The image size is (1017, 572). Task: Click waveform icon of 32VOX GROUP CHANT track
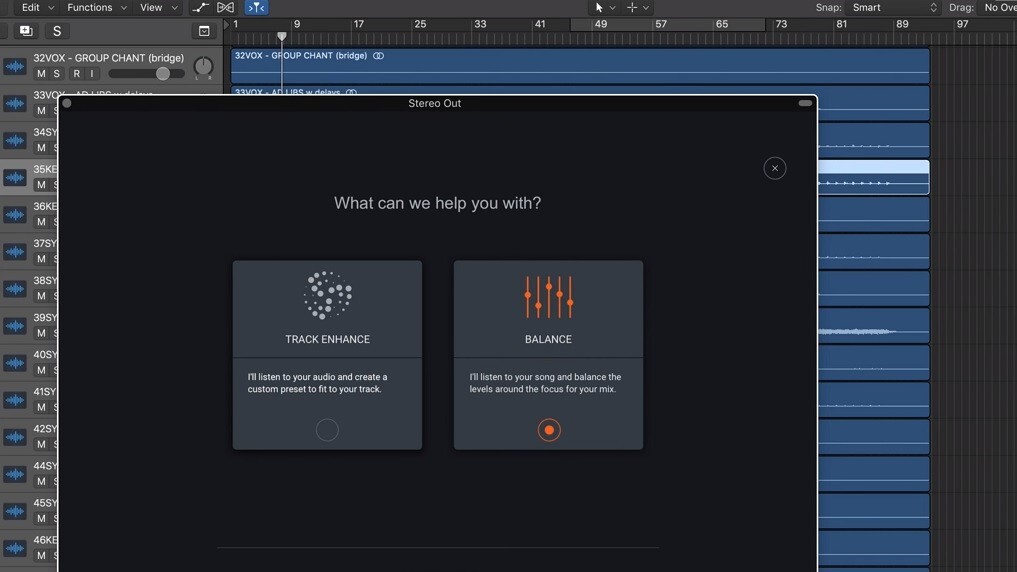click(x=15, y=67)
